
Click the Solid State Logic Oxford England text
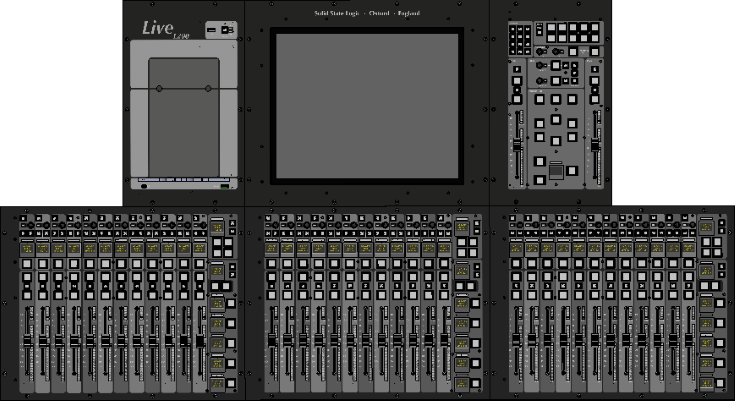pos(367,13)
